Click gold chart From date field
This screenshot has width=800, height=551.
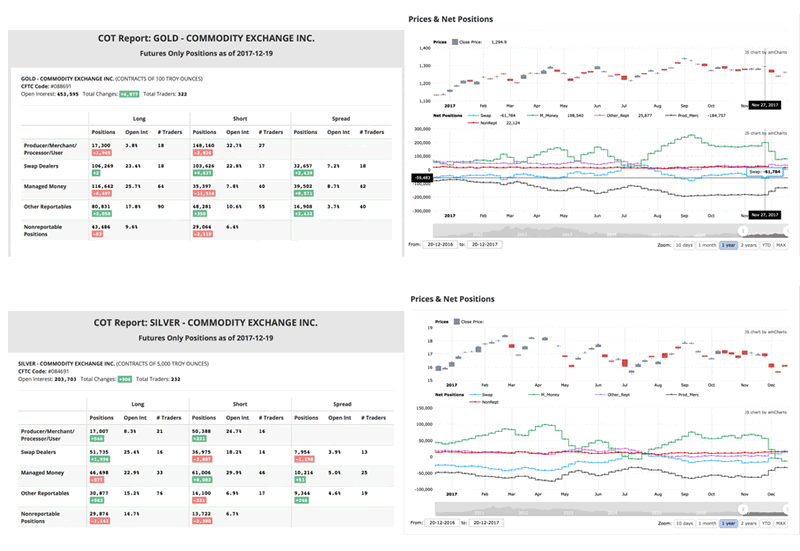pos(441,244)
